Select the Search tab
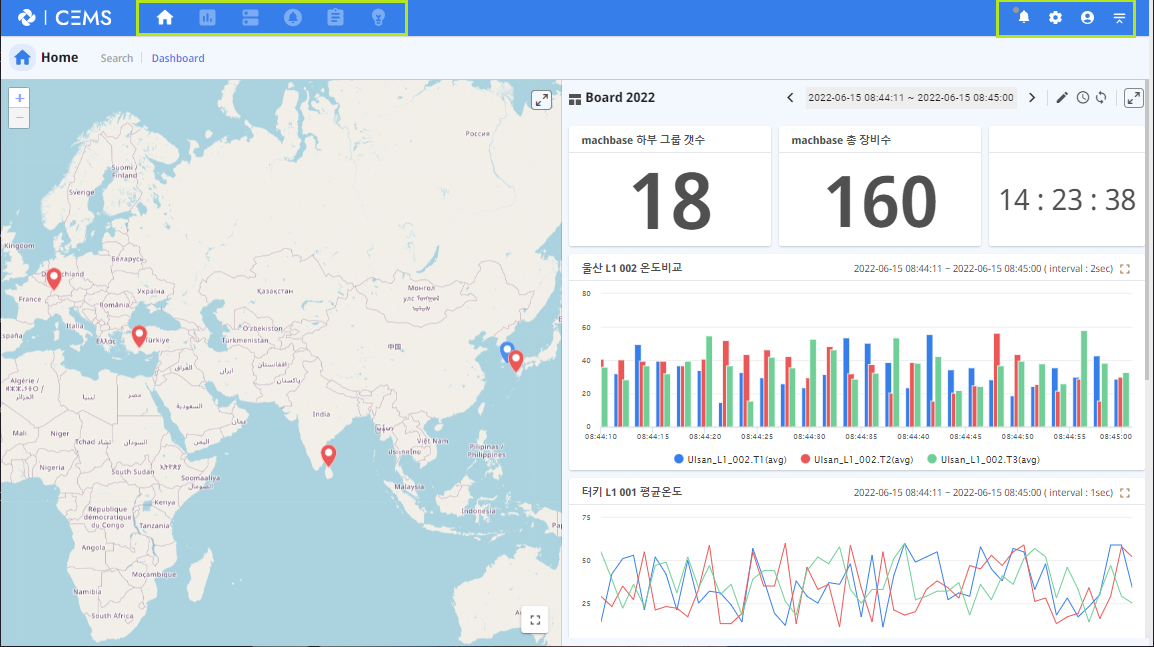The width and height of the screenshot is (1154, 647). [x=117, y=58]
